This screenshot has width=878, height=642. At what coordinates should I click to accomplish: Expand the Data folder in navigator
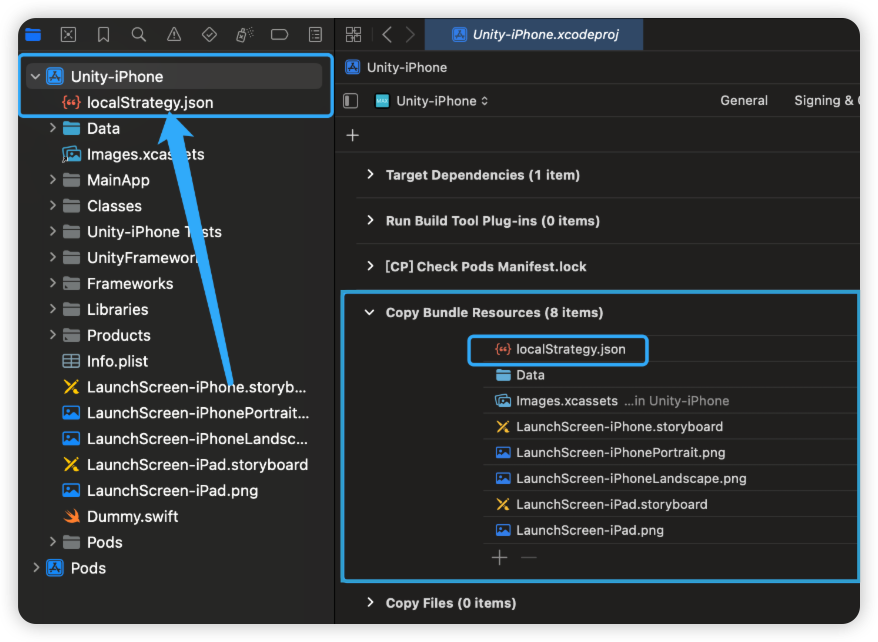point(52,128)
